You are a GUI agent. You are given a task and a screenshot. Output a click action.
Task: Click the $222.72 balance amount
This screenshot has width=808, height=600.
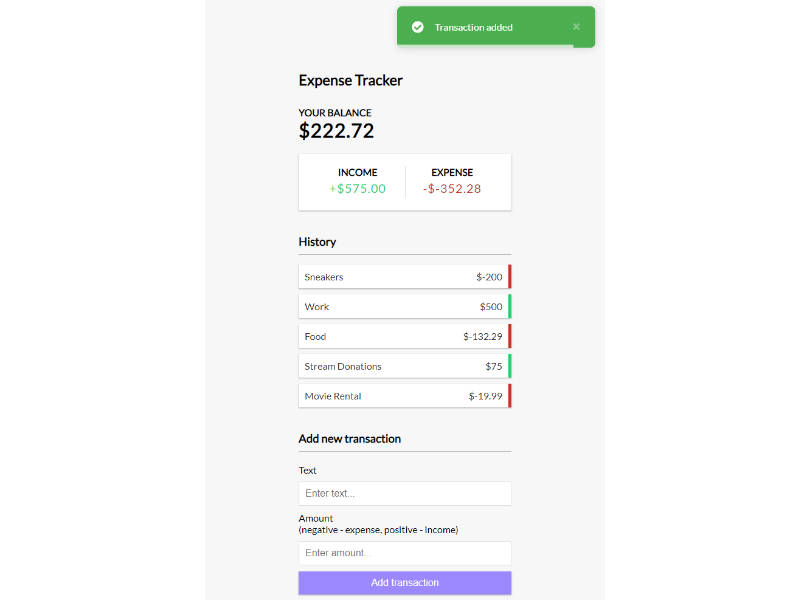click(x=336, y=131)
